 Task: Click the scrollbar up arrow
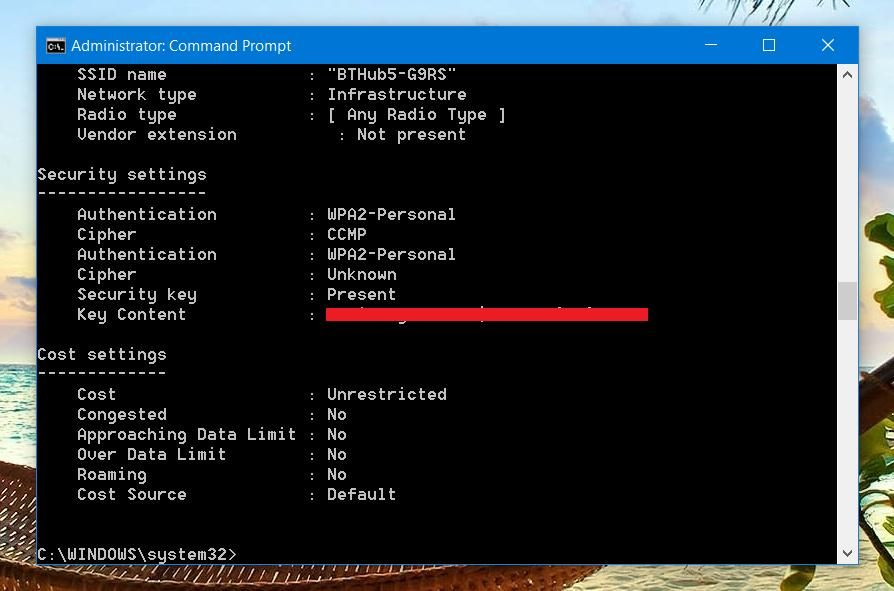(x=847, y=75)
